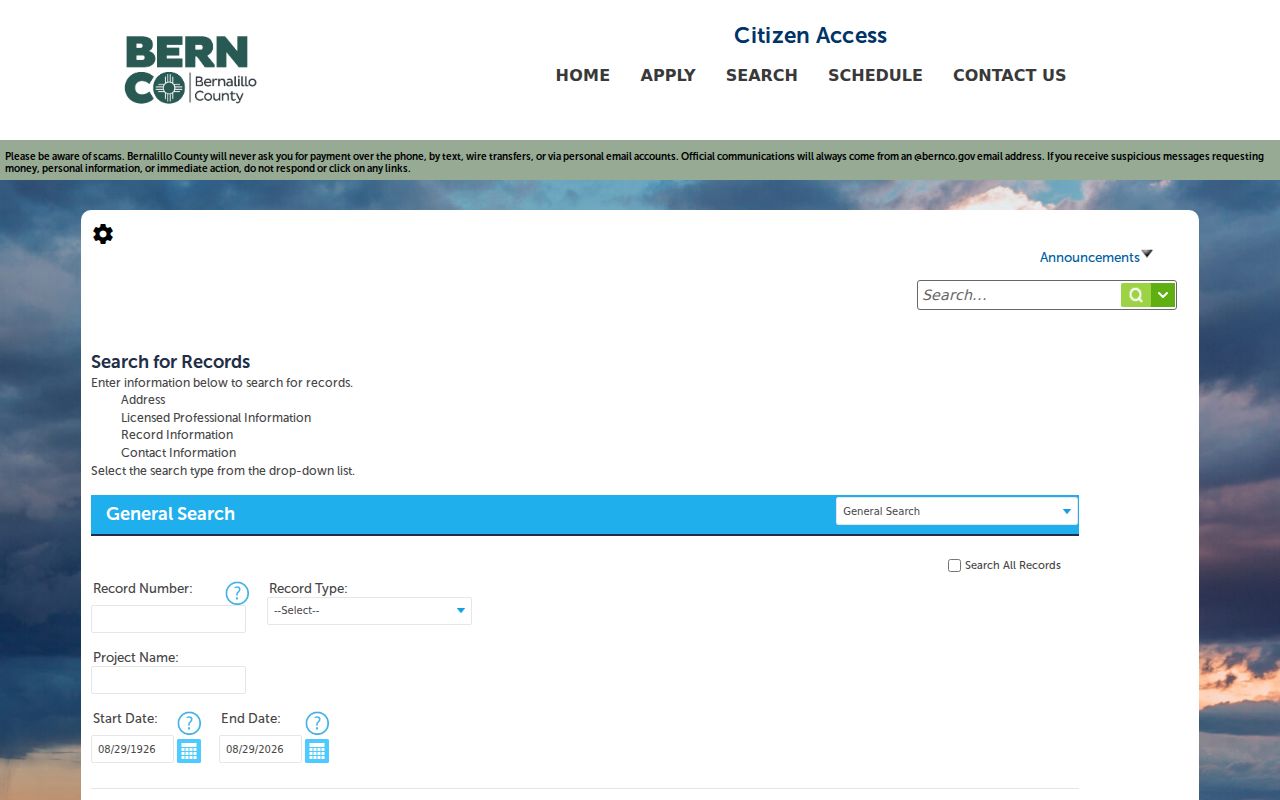
Task: Click the 'Record Information' list text
Action: coord(177,435)
